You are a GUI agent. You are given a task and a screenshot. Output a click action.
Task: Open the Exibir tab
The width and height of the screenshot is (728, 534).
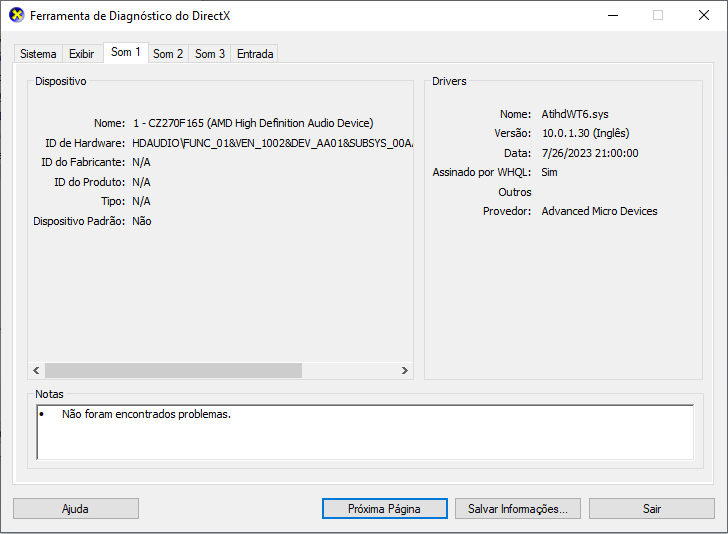[x=82, y=54]
